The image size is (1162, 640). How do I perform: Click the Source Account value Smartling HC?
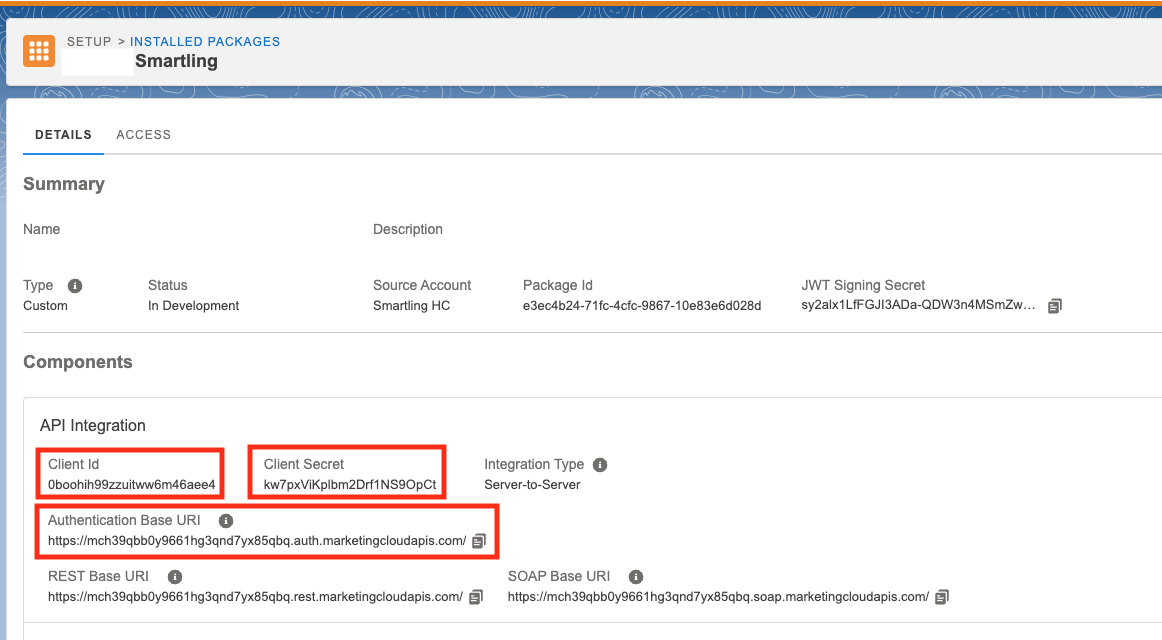pos(411,306)
